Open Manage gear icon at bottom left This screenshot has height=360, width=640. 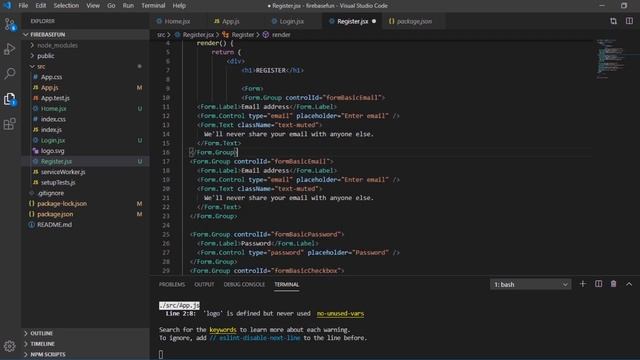[10, 346]
